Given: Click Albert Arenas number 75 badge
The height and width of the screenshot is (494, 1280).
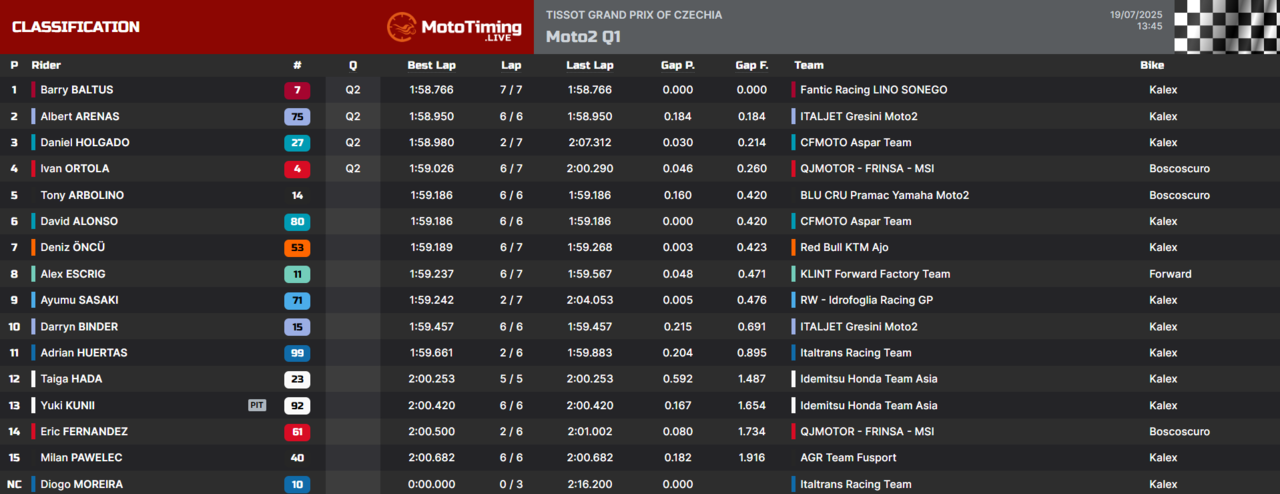Looking at the screenshot, I should (297, 116).
